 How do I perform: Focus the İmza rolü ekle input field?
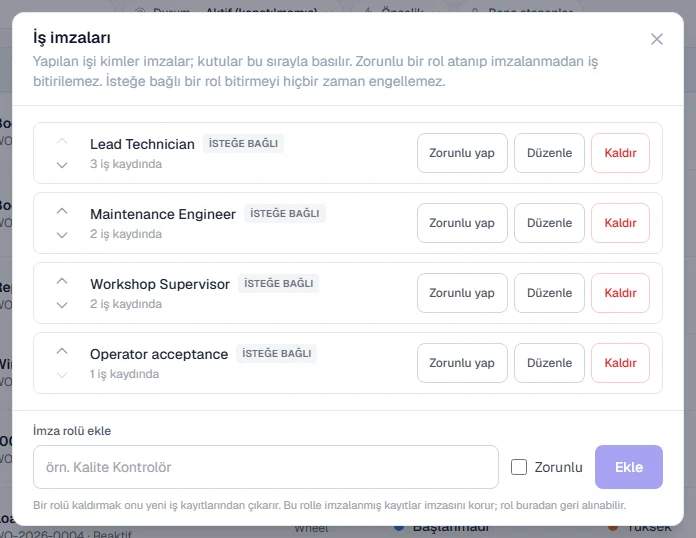coord(266,467)
